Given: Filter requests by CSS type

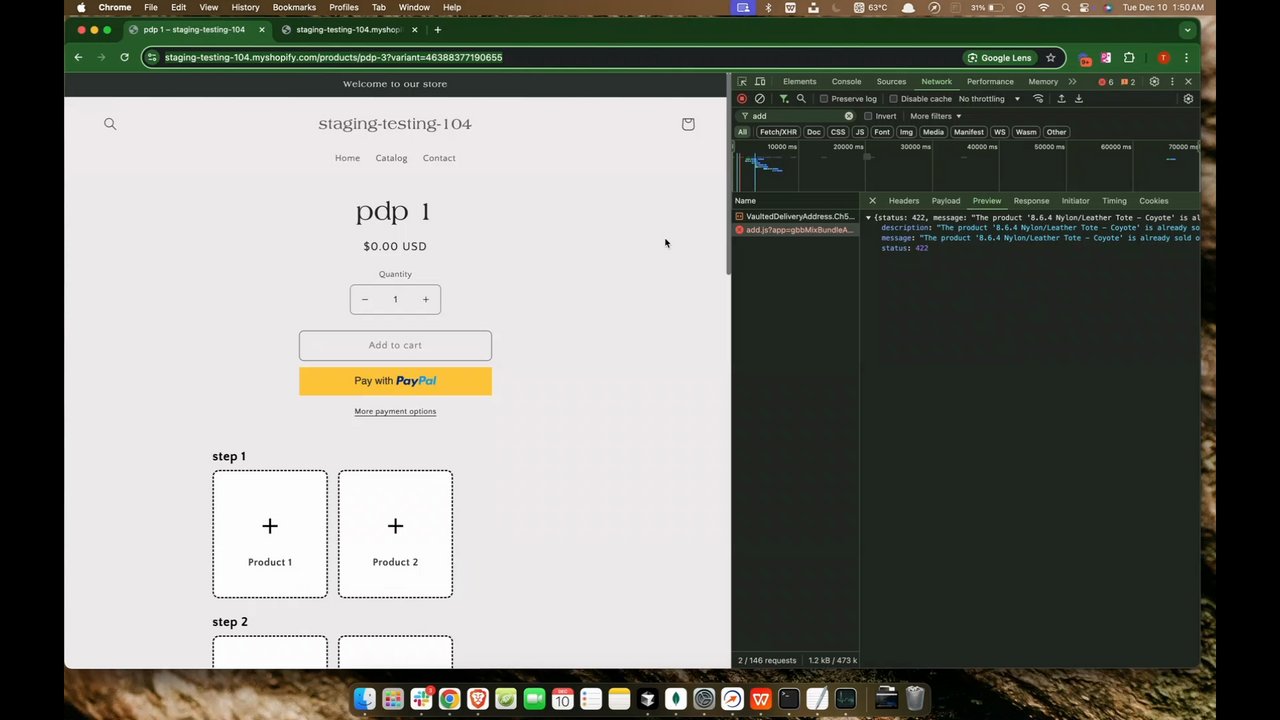Looking at the screenshot, I should tap(838, 132).
